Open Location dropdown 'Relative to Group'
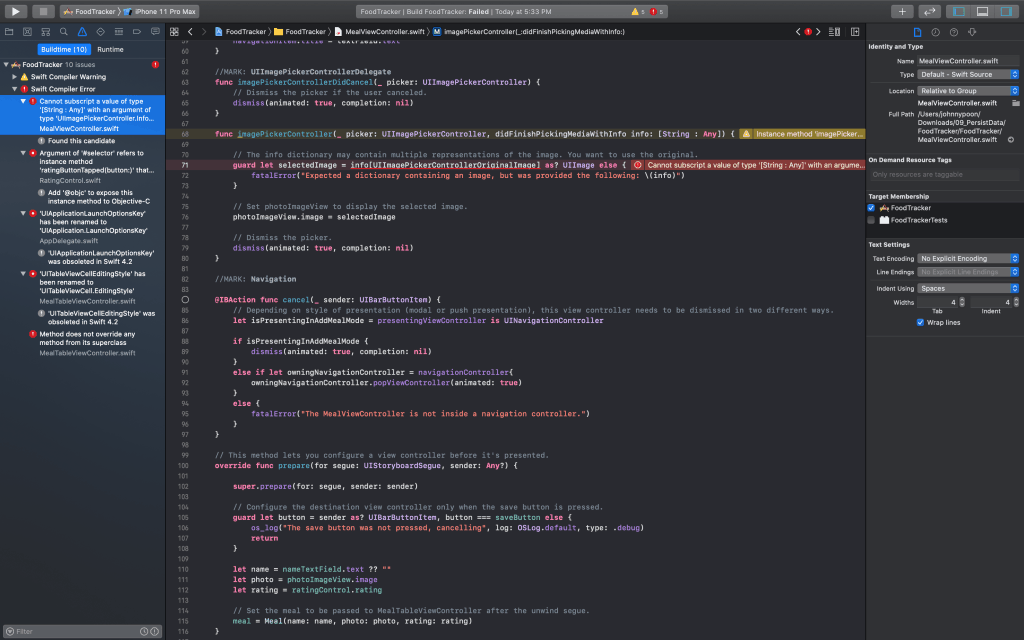The image size is (1024, 640). pos(968,91)
